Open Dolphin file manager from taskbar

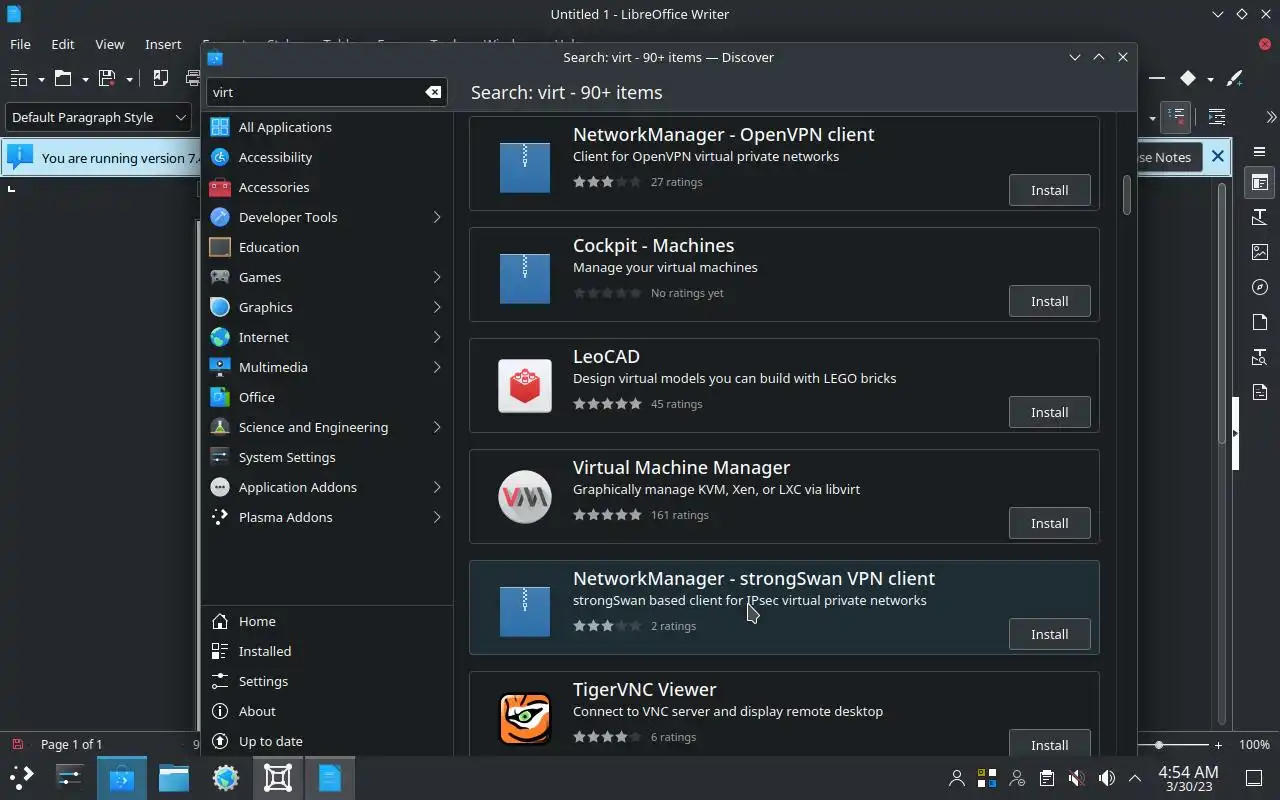pos(174,777)
